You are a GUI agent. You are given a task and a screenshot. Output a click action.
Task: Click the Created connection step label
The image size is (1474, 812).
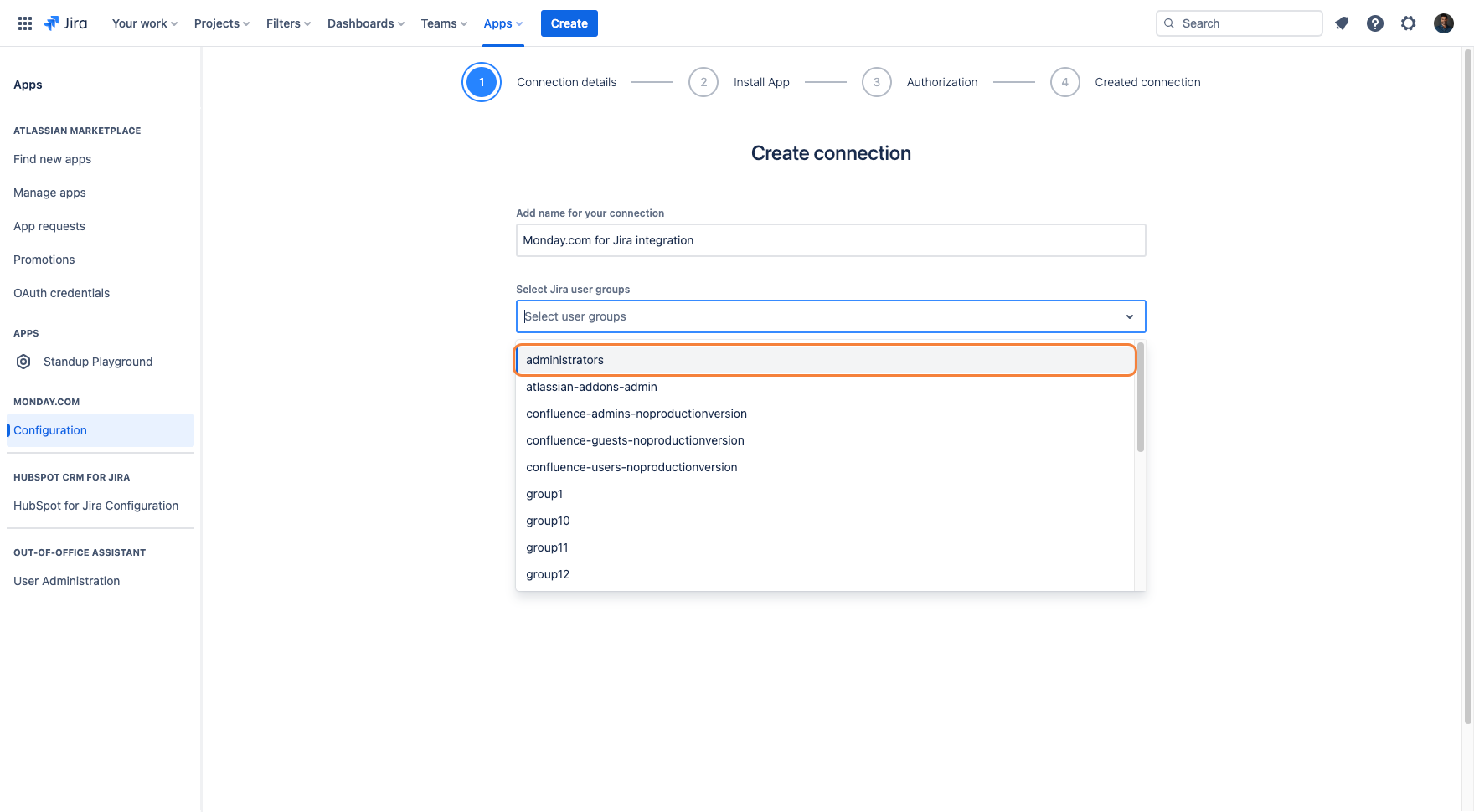pos(1147,82)
